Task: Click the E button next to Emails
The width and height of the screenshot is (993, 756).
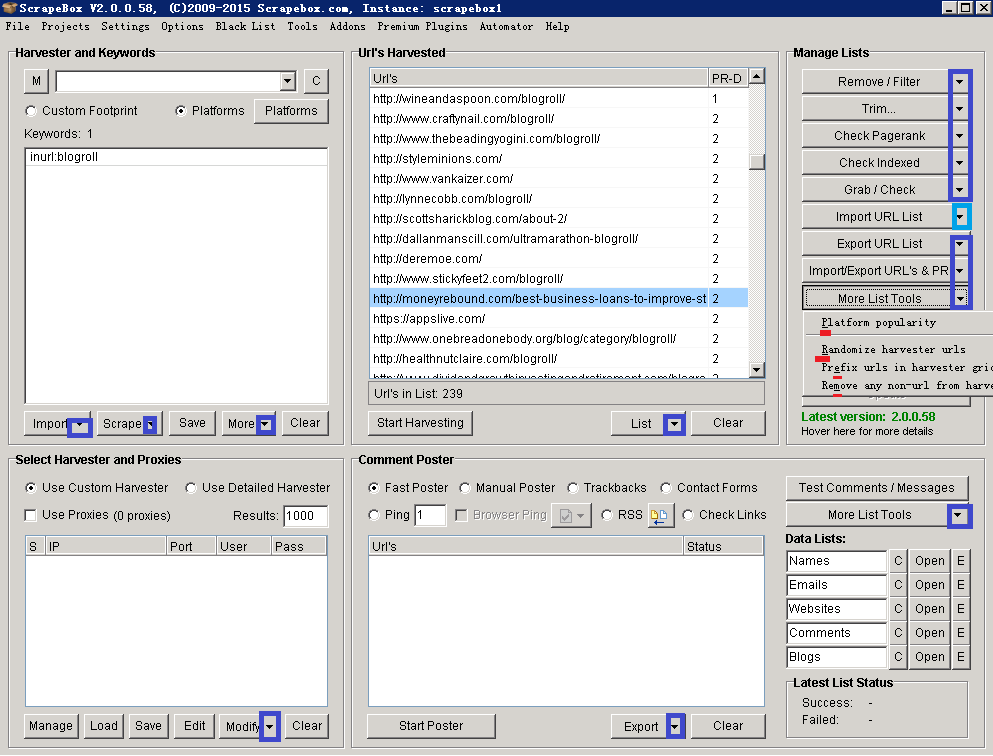Action: click(961, 585)
